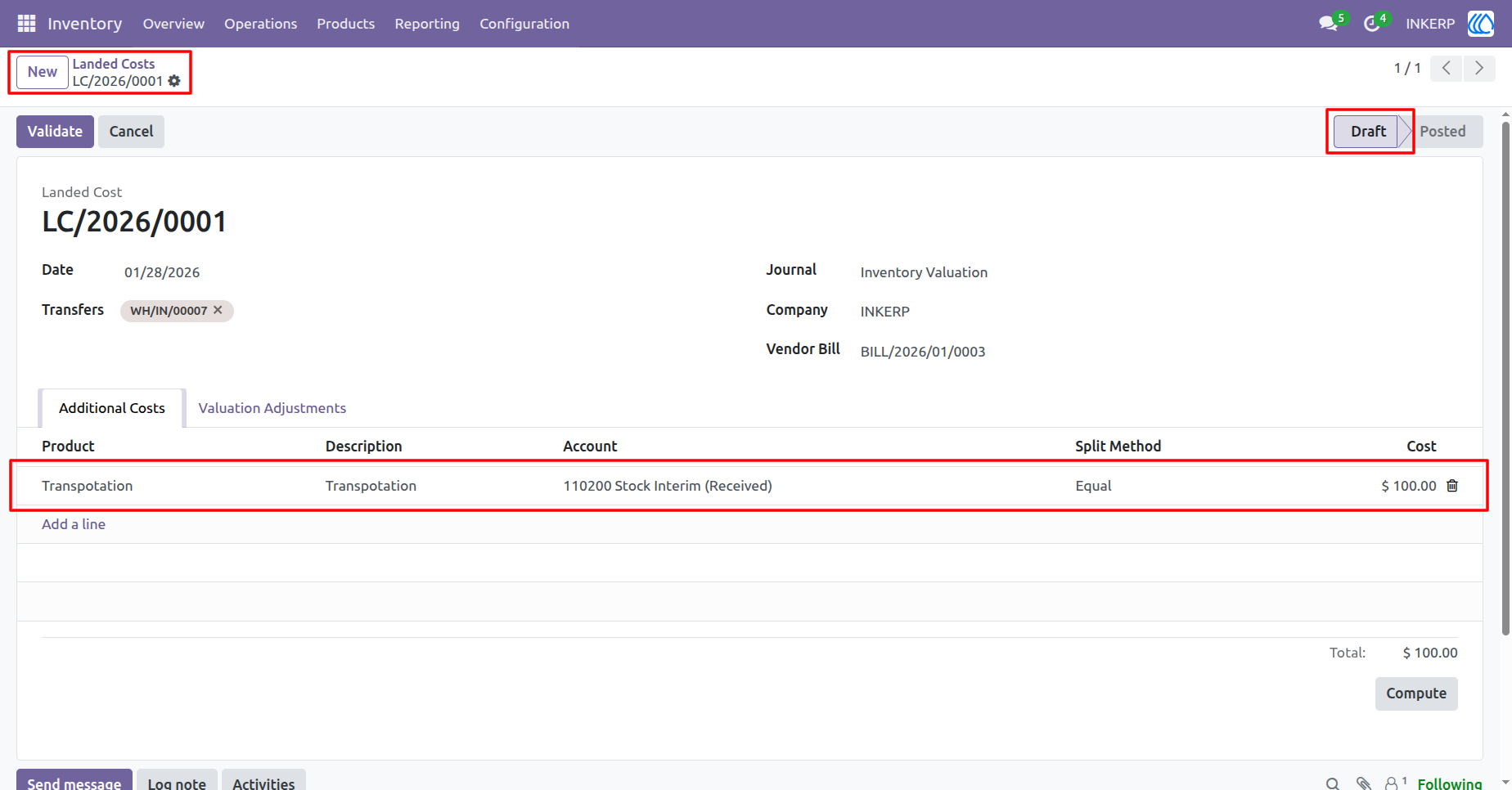Click the Compute button

tap(1416, 693)
